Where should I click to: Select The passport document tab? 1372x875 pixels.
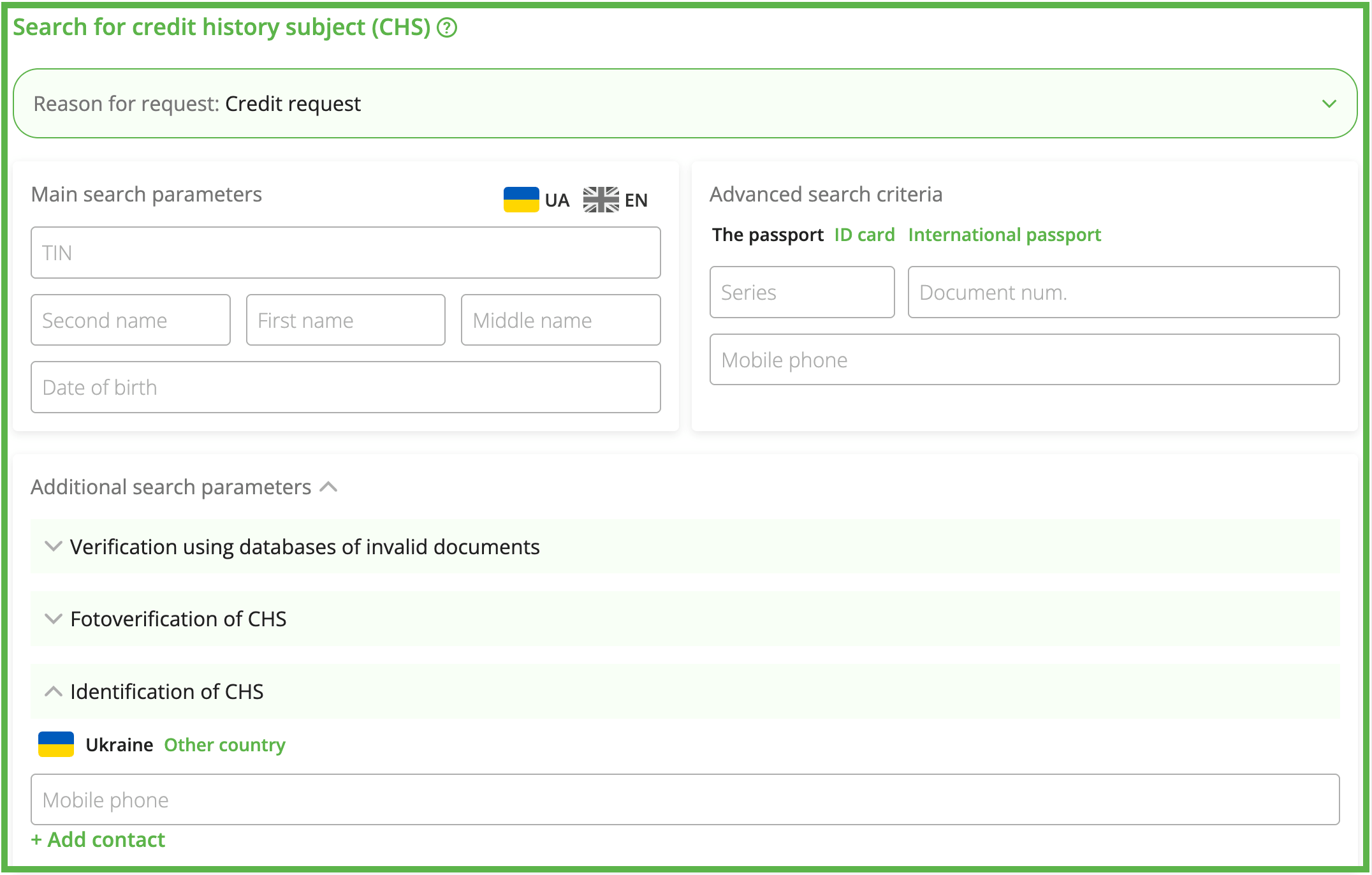click(768, 235)
